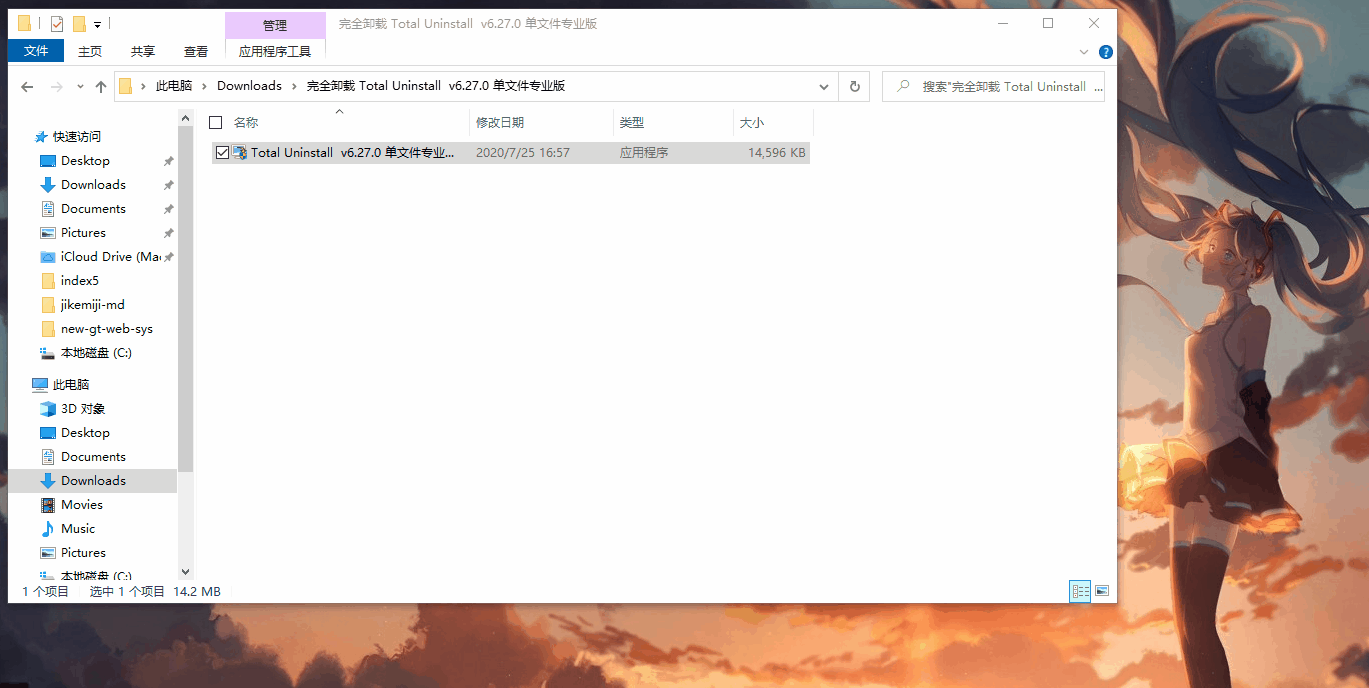Go up one folder level arrow
This screenshot has height=688, width=1369.
(101, 87)
